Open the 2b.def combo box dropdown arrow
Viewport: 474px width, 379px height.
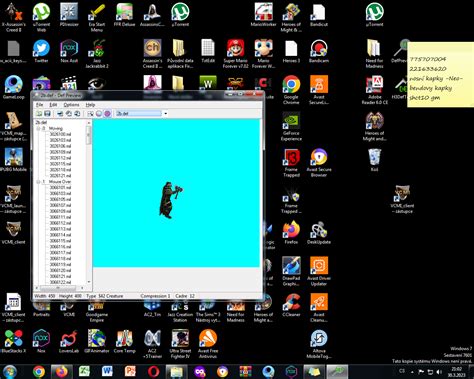coord(165,114)
